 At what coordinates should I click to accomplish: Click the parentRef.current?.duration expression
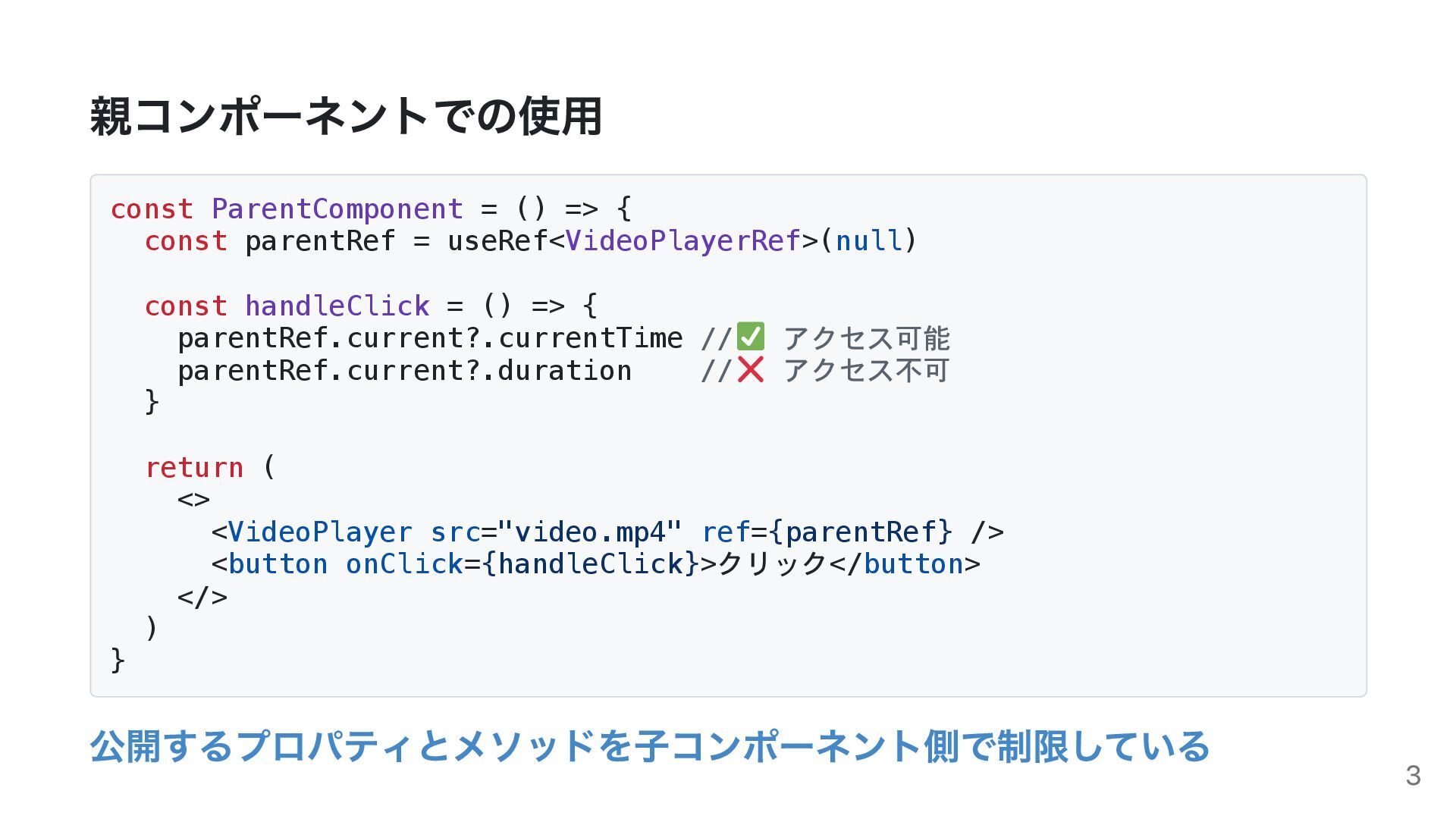pyautogui.click(x=404, y=371)
